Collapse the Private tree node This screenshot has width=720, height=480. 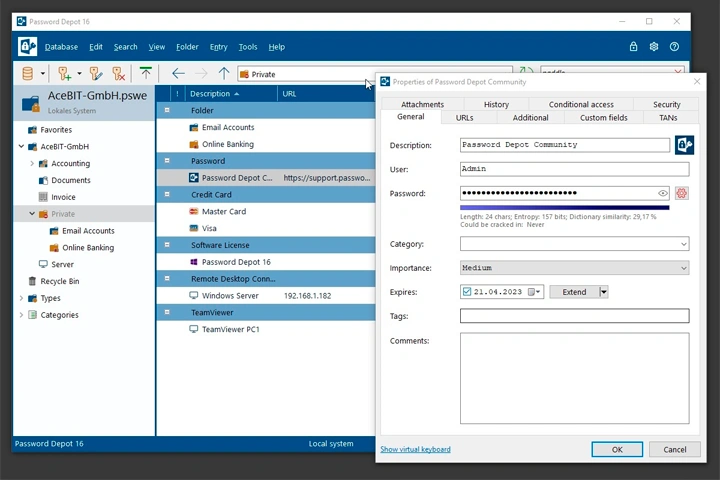[x=32, y=214]
